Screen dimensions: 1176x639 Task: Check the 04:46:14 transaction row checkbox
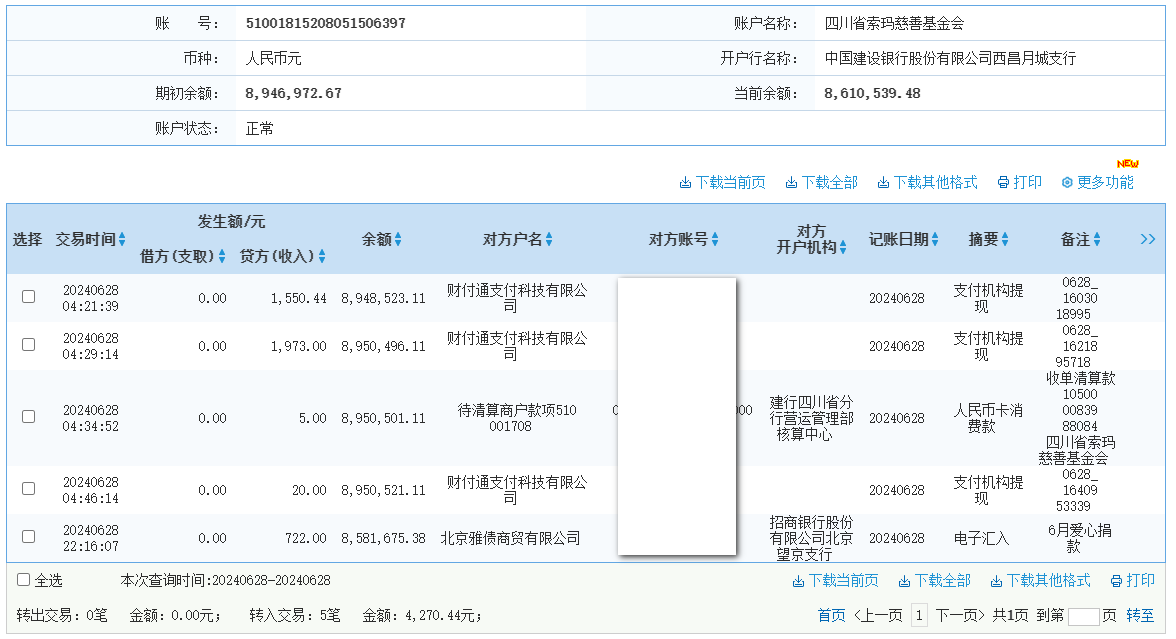[x=28, y=489]
